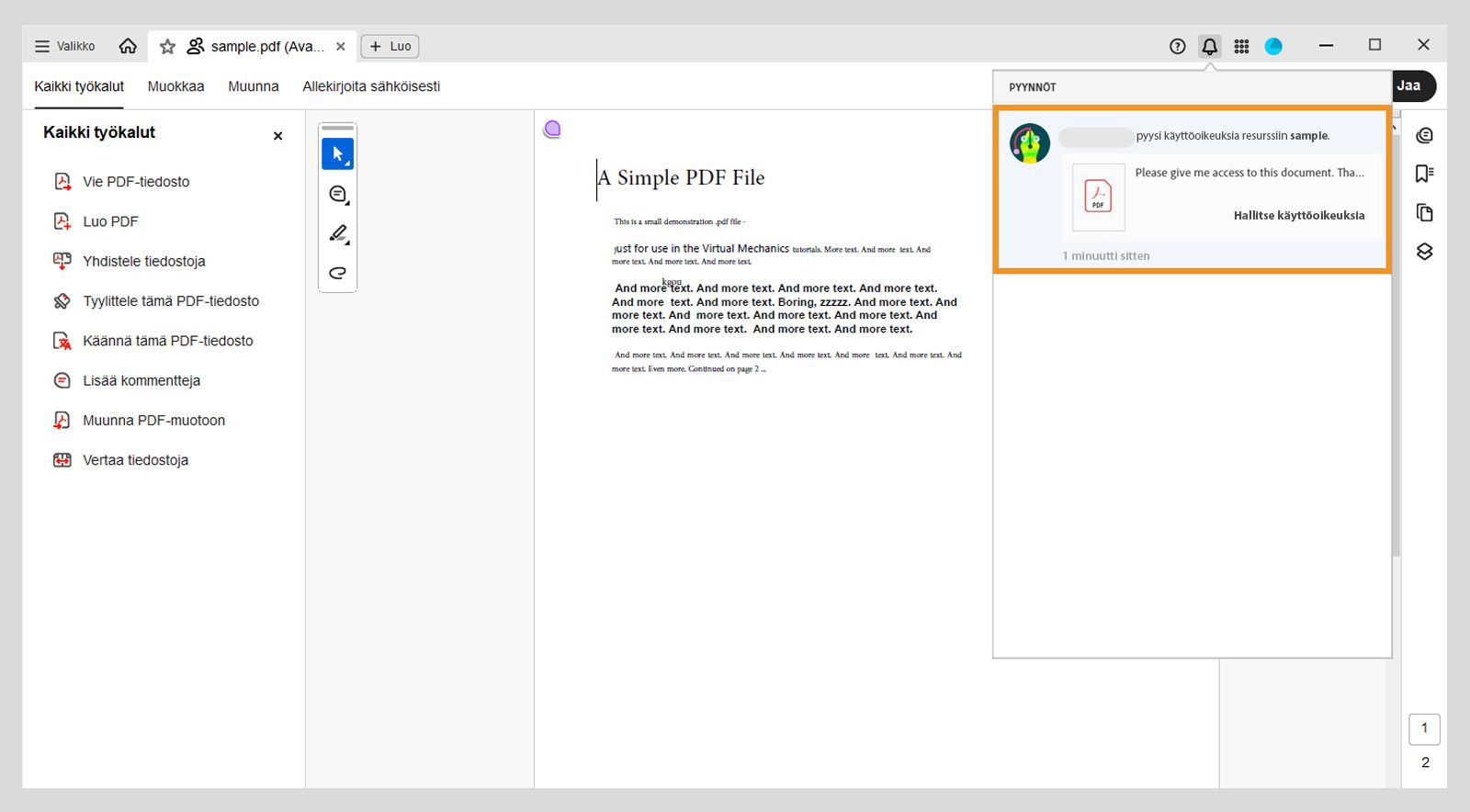Close the Kaikki työkalut panel
The height and width of the screenshot is (812, 1470).
pyautogui.click(x=277, y=136)
